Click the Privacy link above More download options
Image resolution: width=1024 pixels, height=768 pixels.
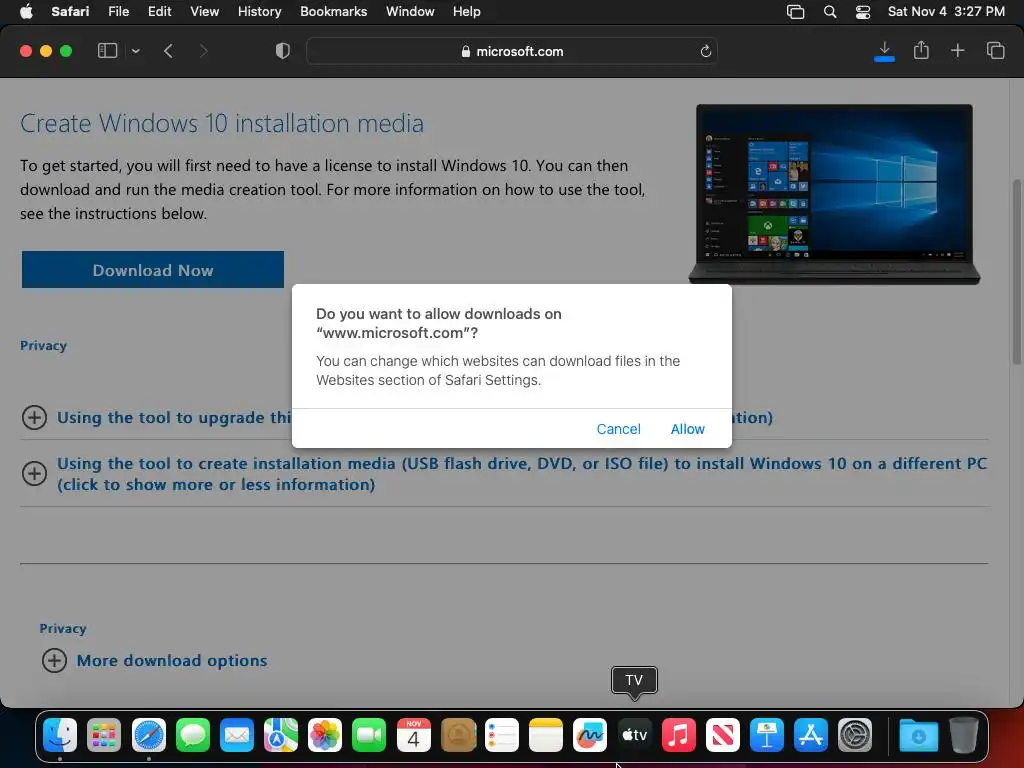[x=63, y=628]
